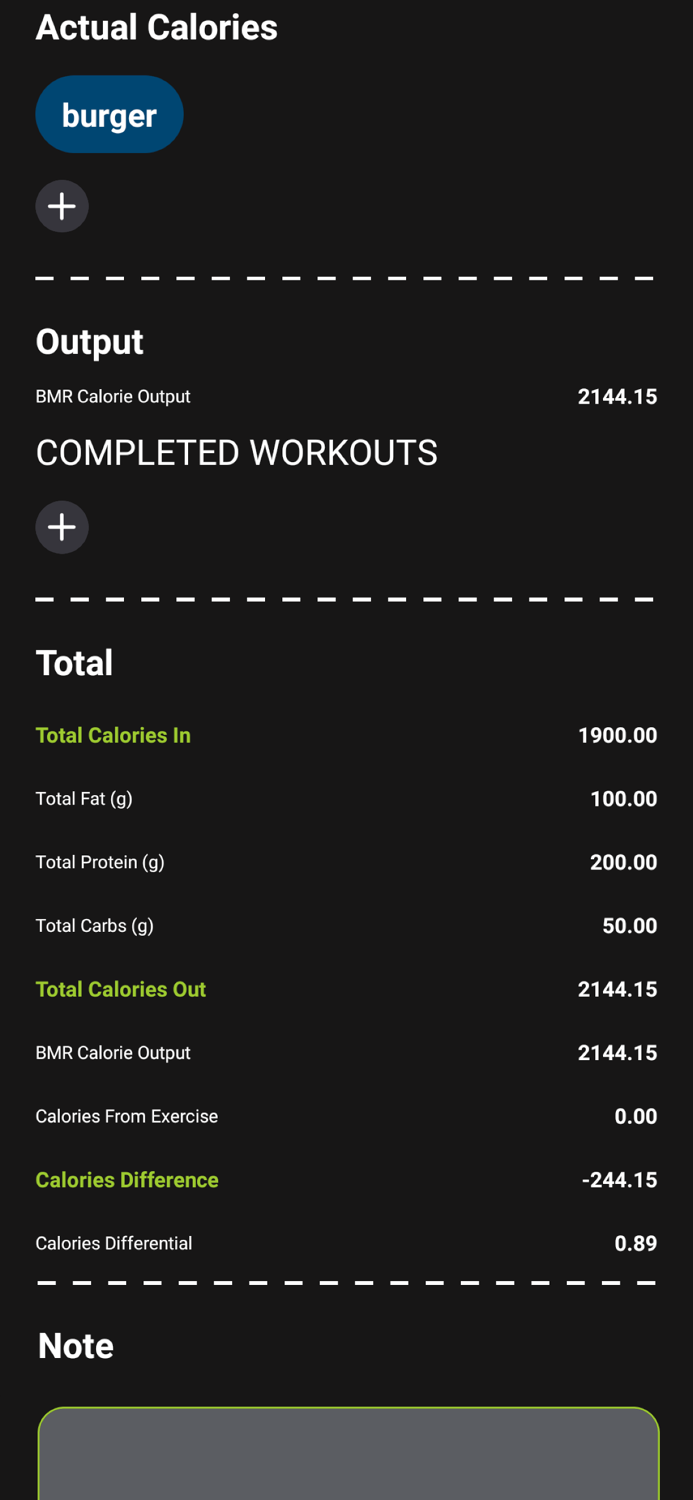Image resolution: width=693 pixels, height=1500 pixels.
Task: Click the Total Calories Out label
Action: click(x=120, y=989)
